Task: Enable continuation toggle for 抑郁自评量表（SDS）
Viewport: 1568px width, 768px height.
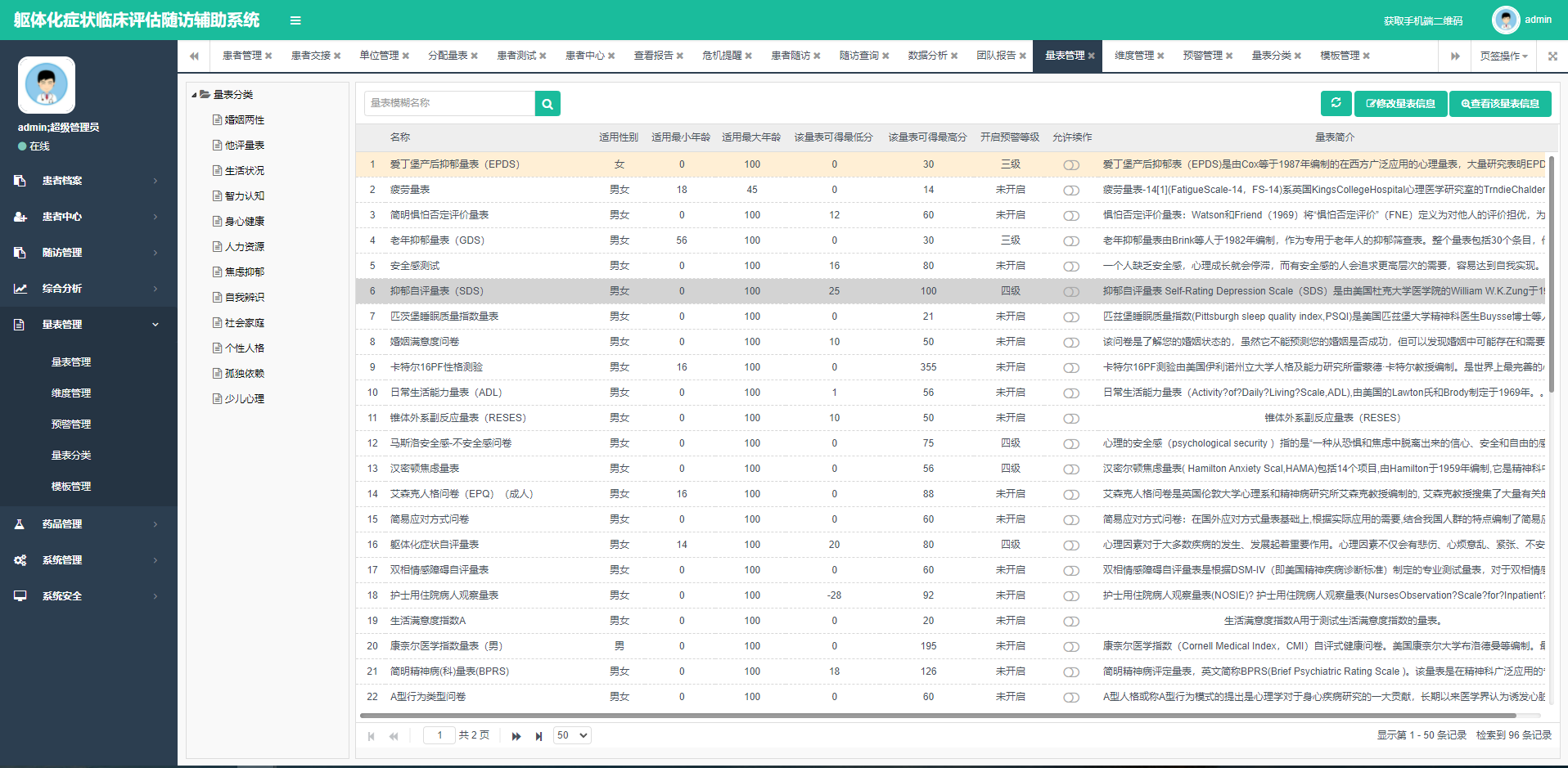Action: (x=1071, y=290)
